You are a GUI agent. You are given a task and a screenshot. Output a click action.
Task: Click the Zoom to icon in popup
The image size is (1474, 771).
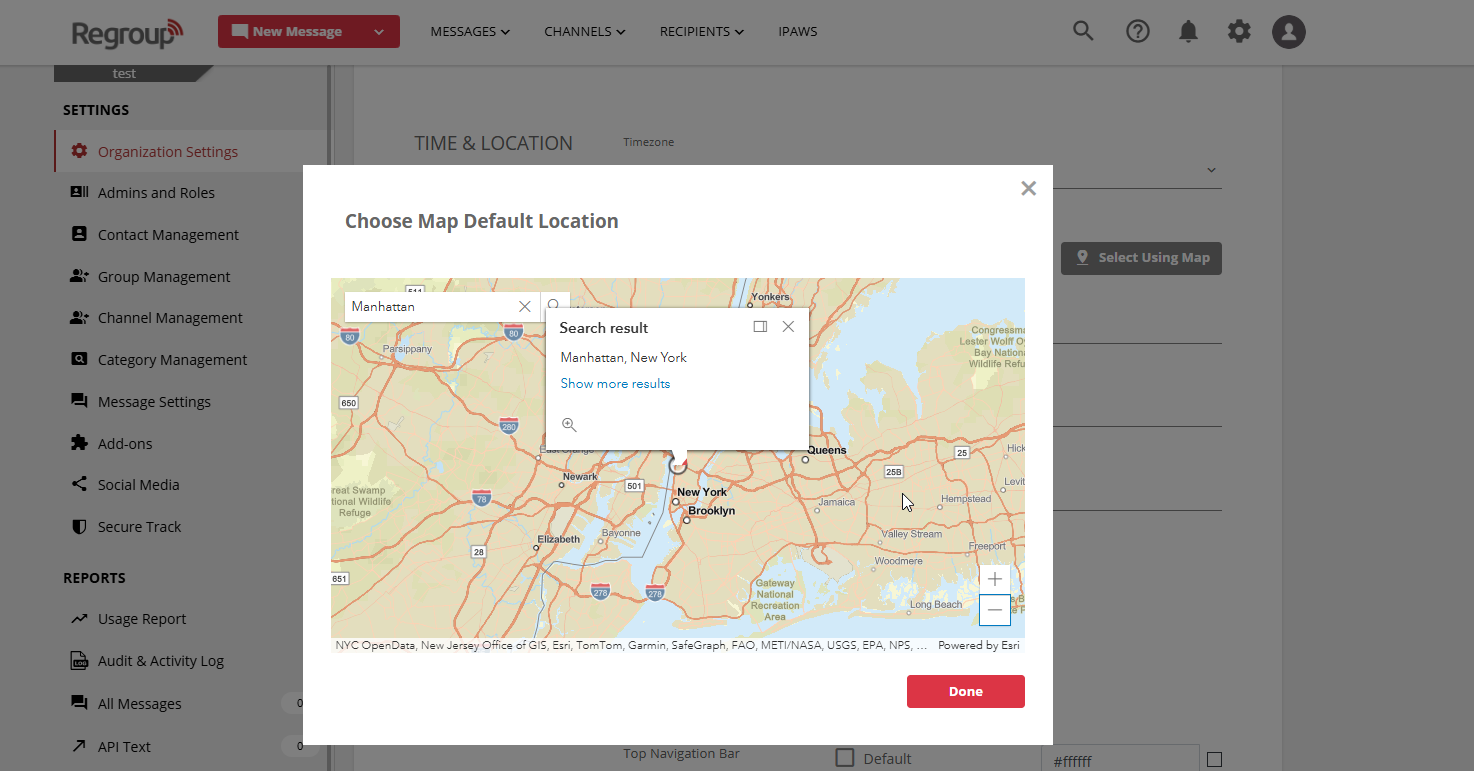[569, 425]
